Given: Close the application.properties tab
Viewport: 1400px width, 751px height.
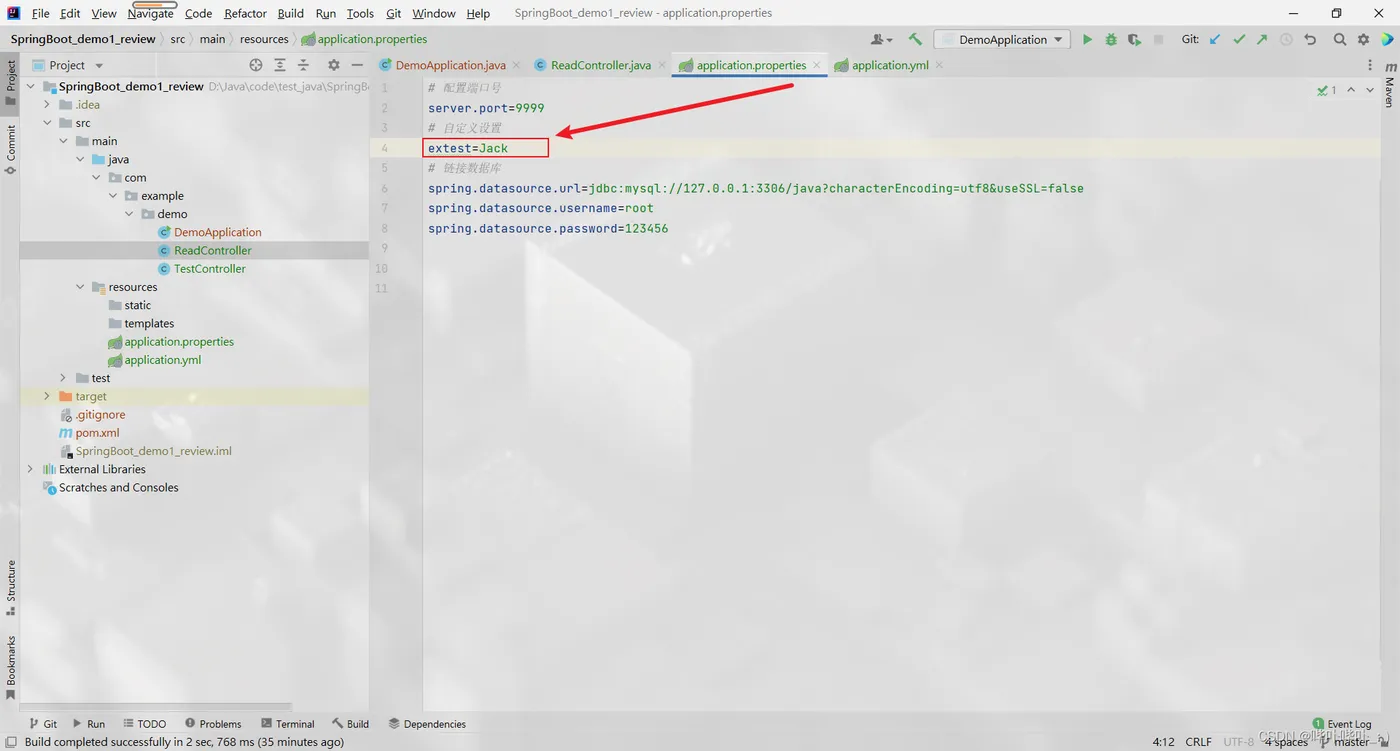Looking at the screenshot, I should [816, 65].
